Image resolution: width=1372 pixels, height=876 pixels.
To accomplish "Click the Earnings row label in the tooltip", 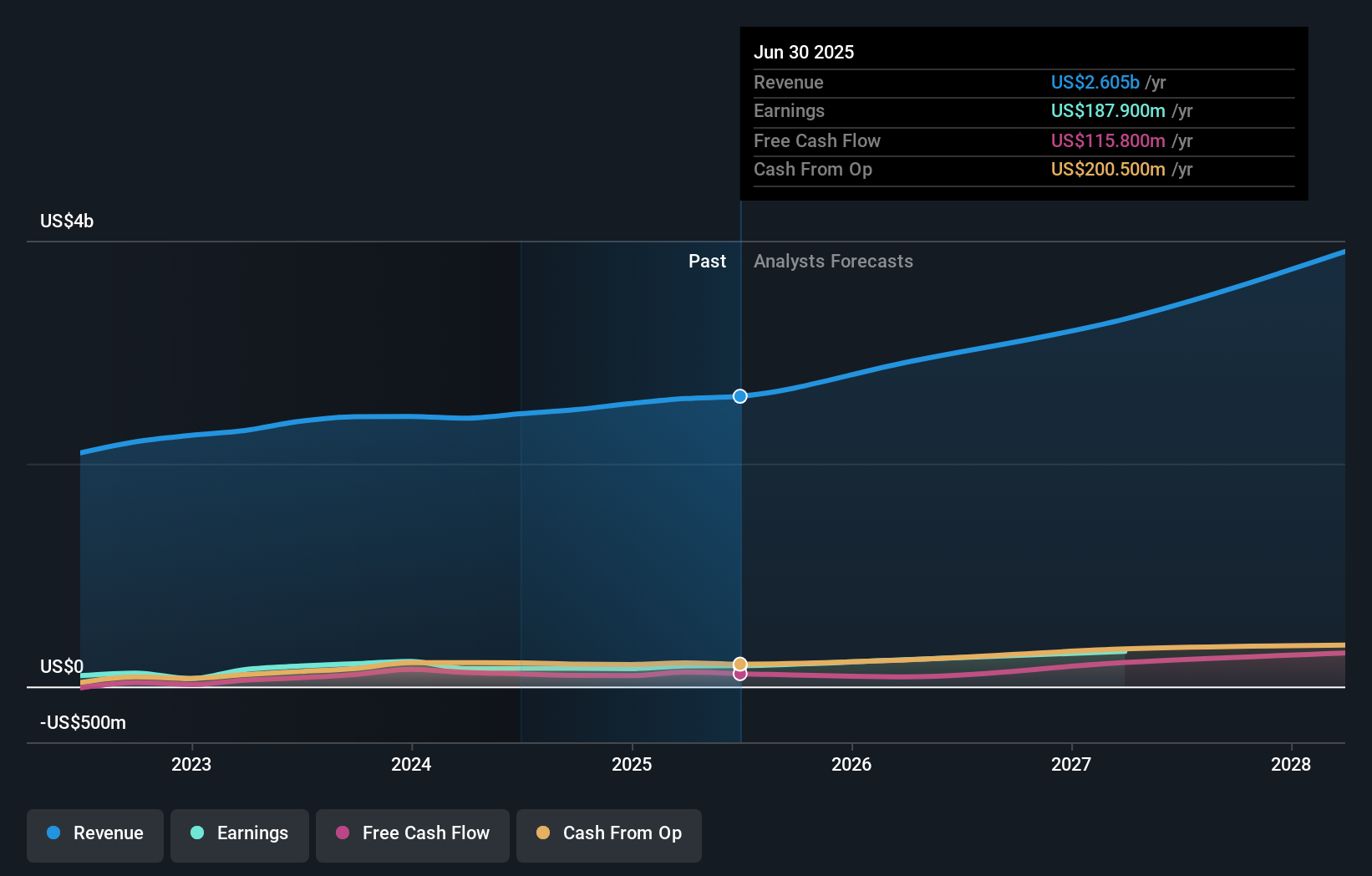I will click(x=789, y=110).
